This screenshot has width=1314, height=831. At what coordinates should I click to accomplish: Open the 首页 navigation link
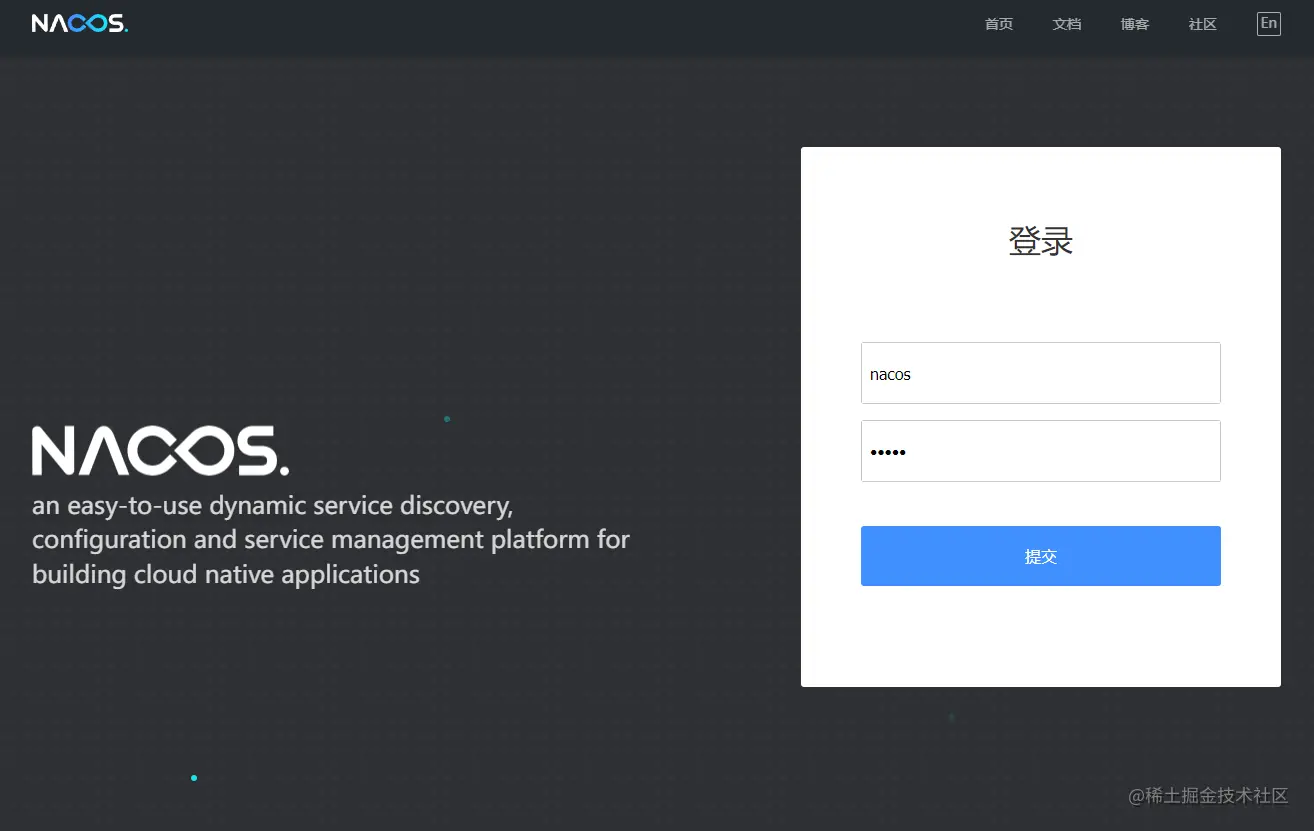click(999, 24)
